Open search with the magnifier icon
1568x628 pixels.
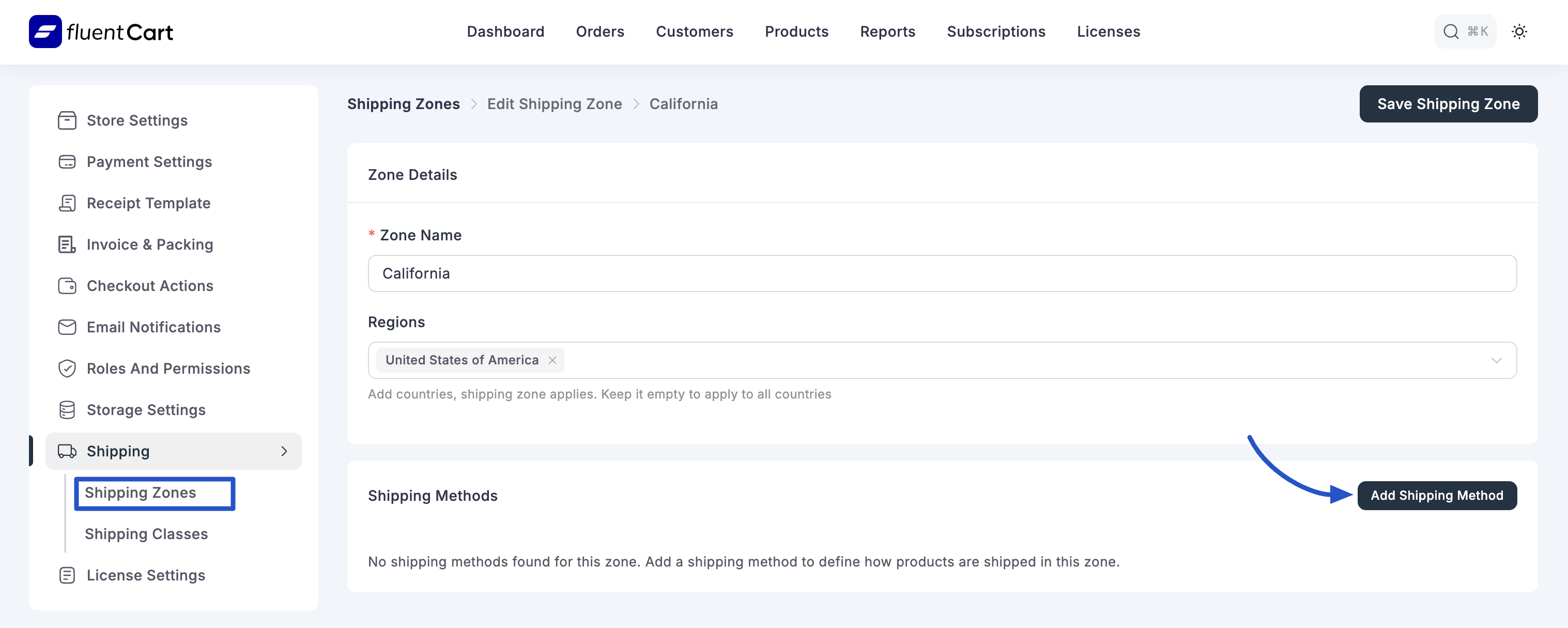click(x=1452, y=31)
